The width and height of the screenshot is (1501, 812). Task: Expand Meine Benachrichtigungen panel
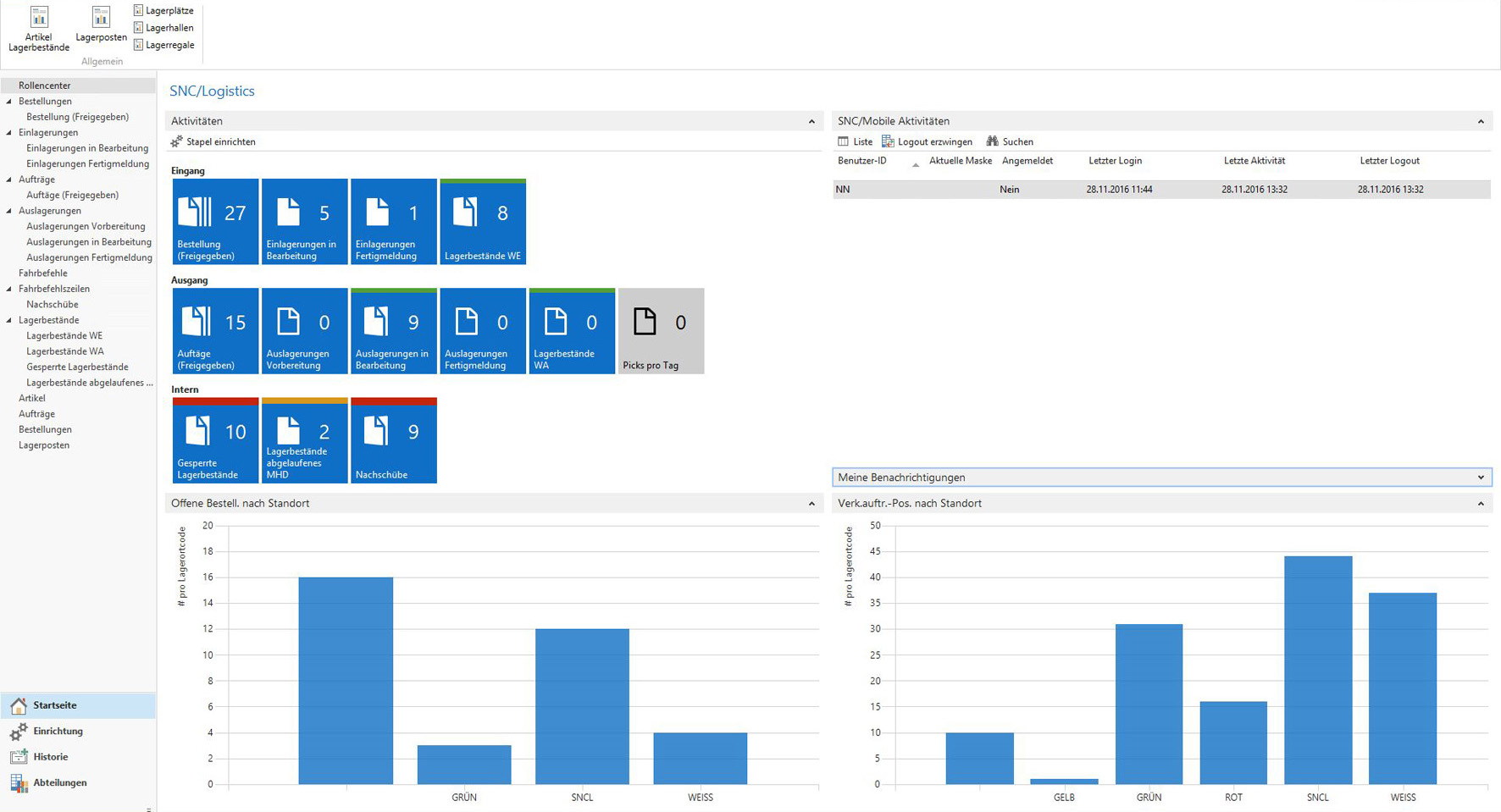coord(1481,478)
